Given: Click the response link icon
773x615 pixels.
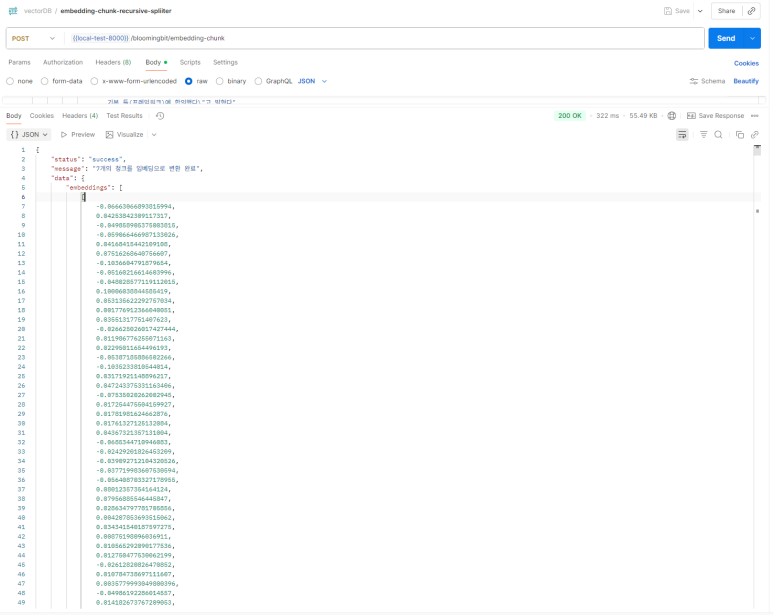Looking at the screenshot, I should click(x=755, y=135).
